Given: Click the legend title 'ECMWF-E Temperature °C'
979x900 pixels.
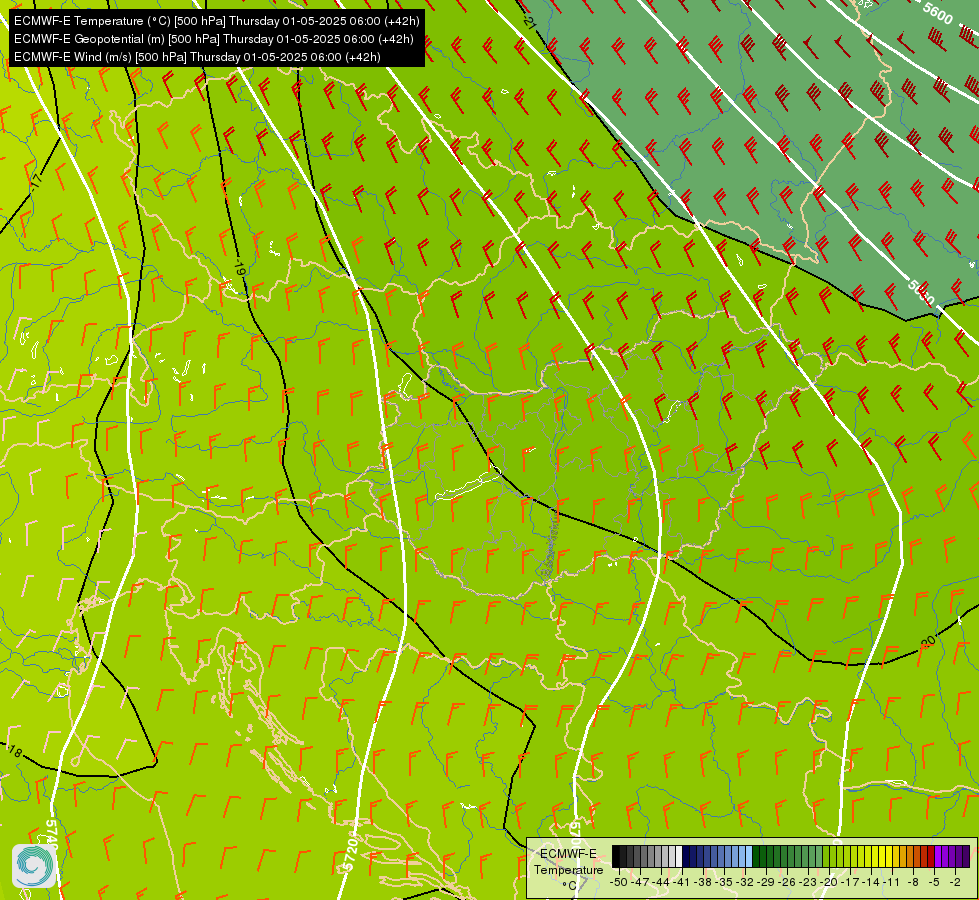Looking at the screenshot, I should pyautogui.click(x=568, y=869).
